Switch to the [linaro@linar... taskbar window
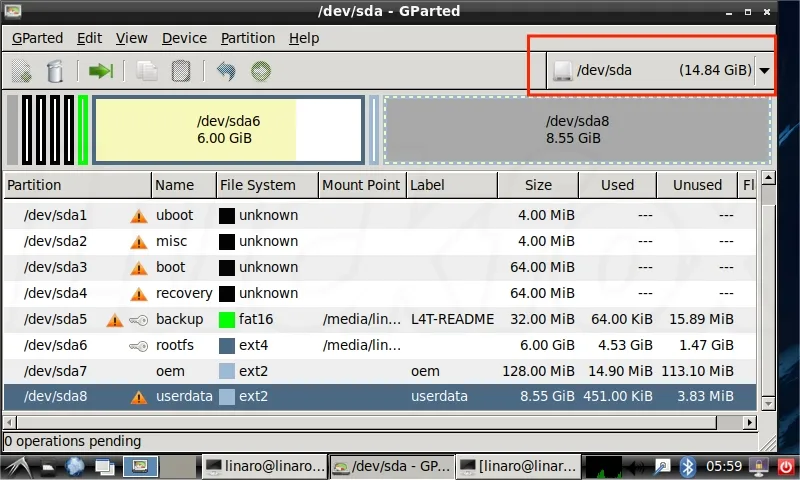The width and height of the screenshot is (800, 480). (x=516, y=467)
